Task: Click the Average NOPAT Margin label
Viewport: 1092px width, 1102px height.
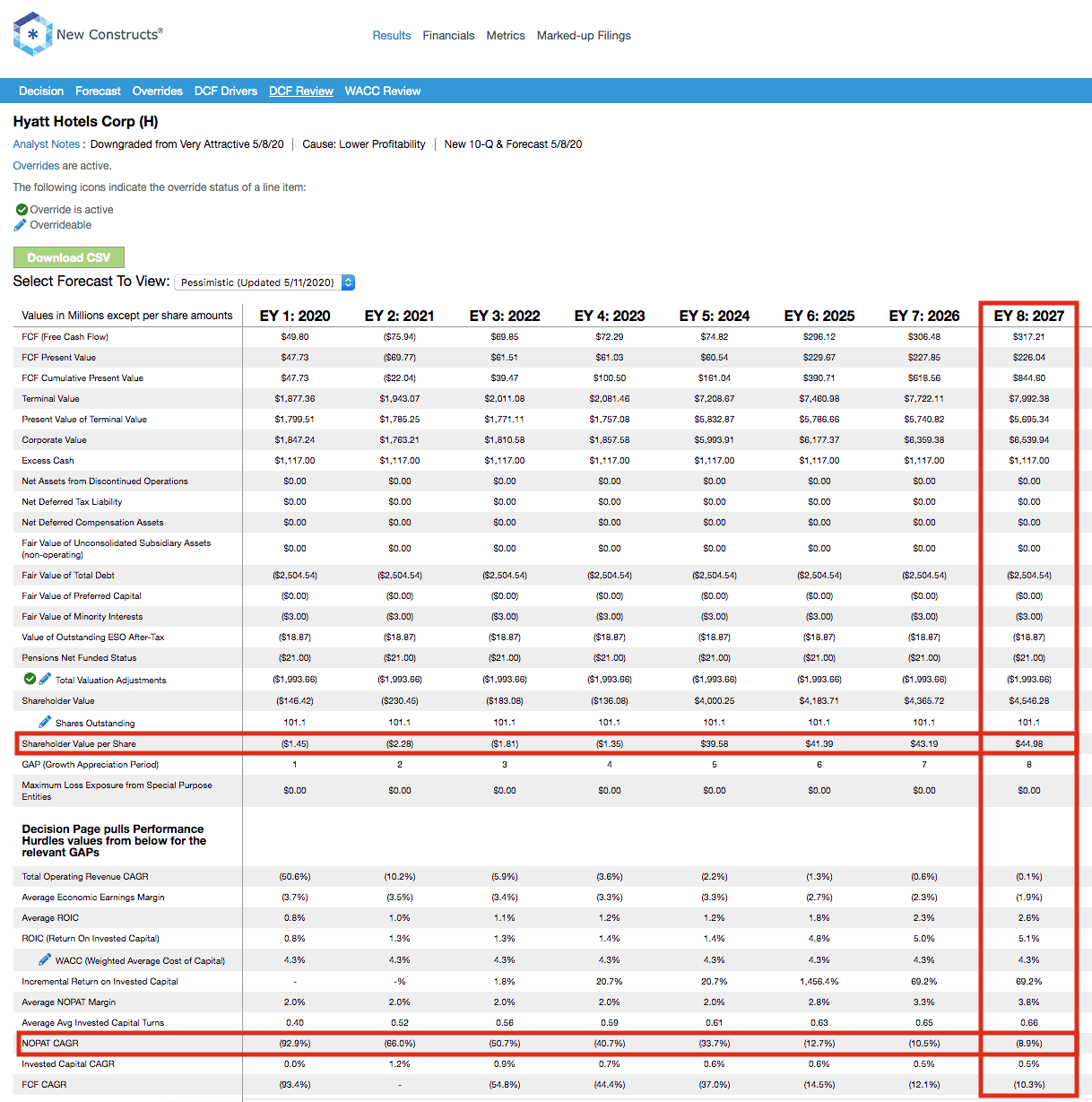Action: [69, 1002]
